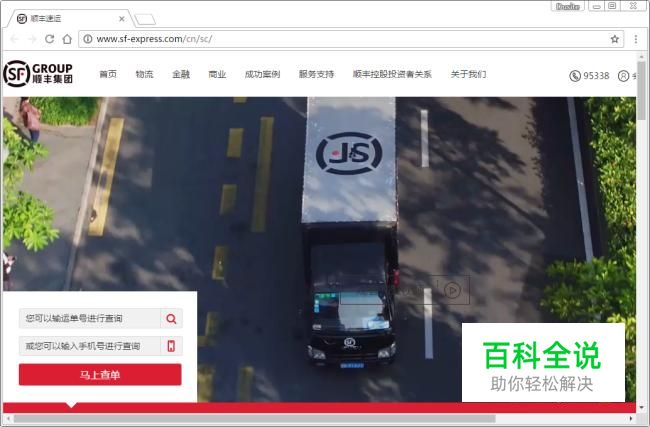Click 95338 hotline number

click(596, 76)
